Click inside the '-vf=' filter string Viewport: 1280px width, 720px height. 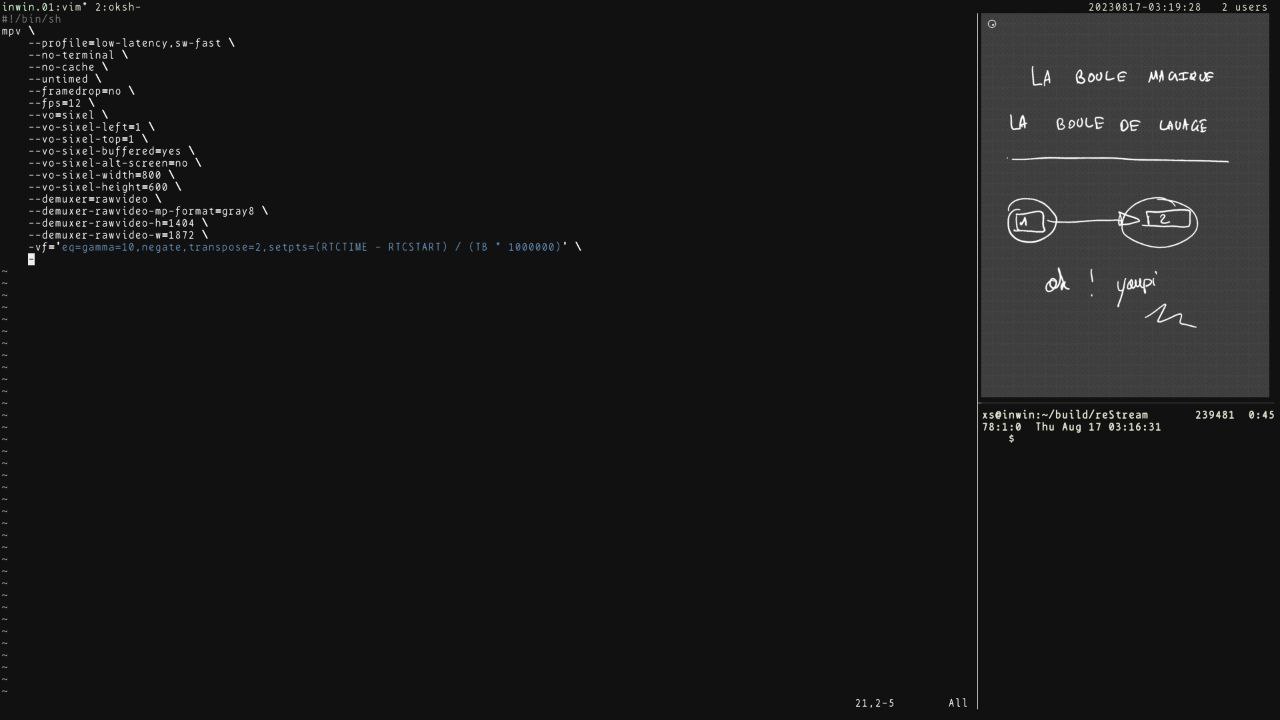(x=311, y=247)
